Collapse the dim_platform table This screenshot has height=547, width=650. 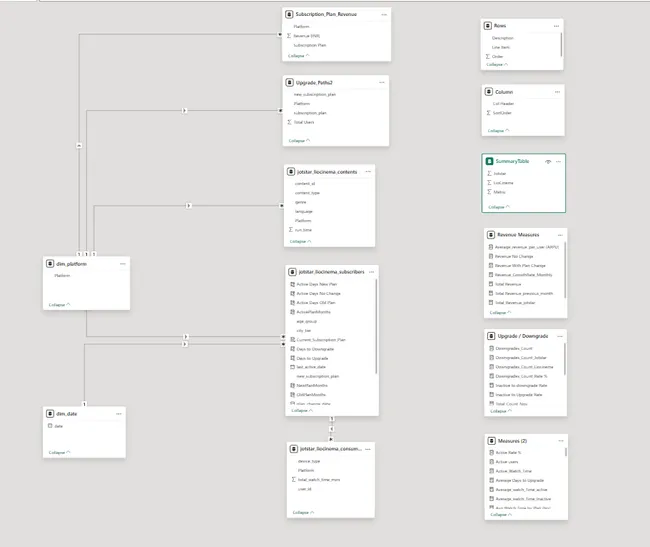pyautogui.click(x=59, y=305)
